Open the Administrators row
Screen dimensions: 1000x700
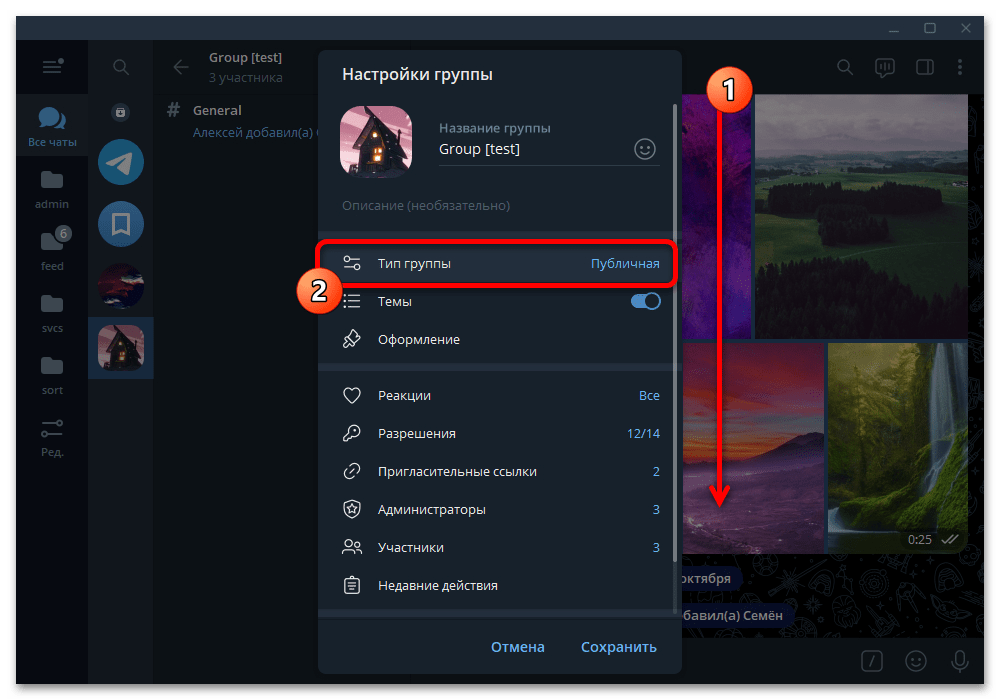click(x=497, y=509)
